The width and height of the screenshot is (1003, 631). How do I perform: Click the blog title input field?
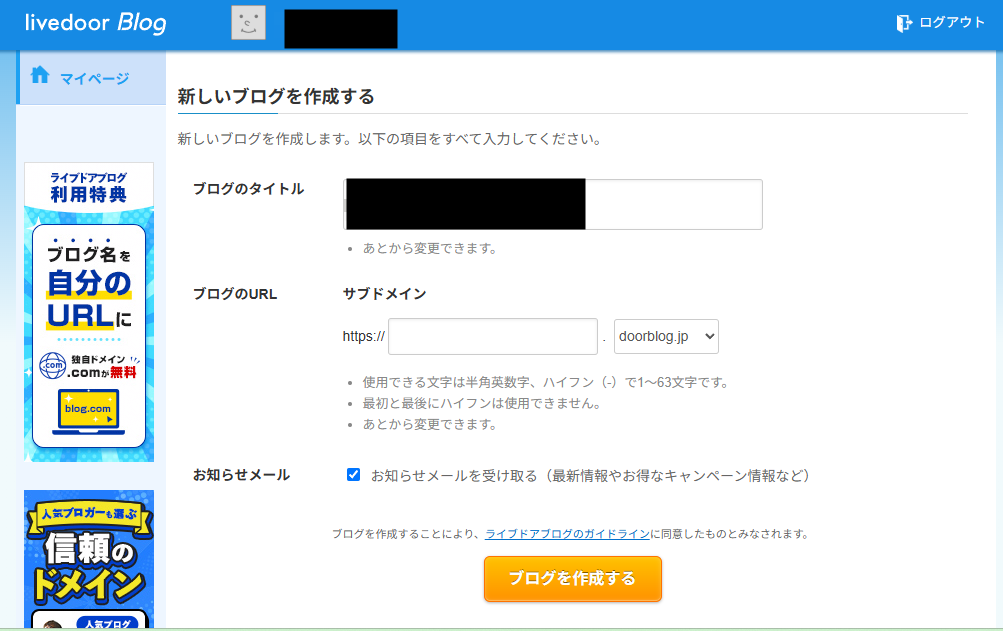tap(553, 204)
